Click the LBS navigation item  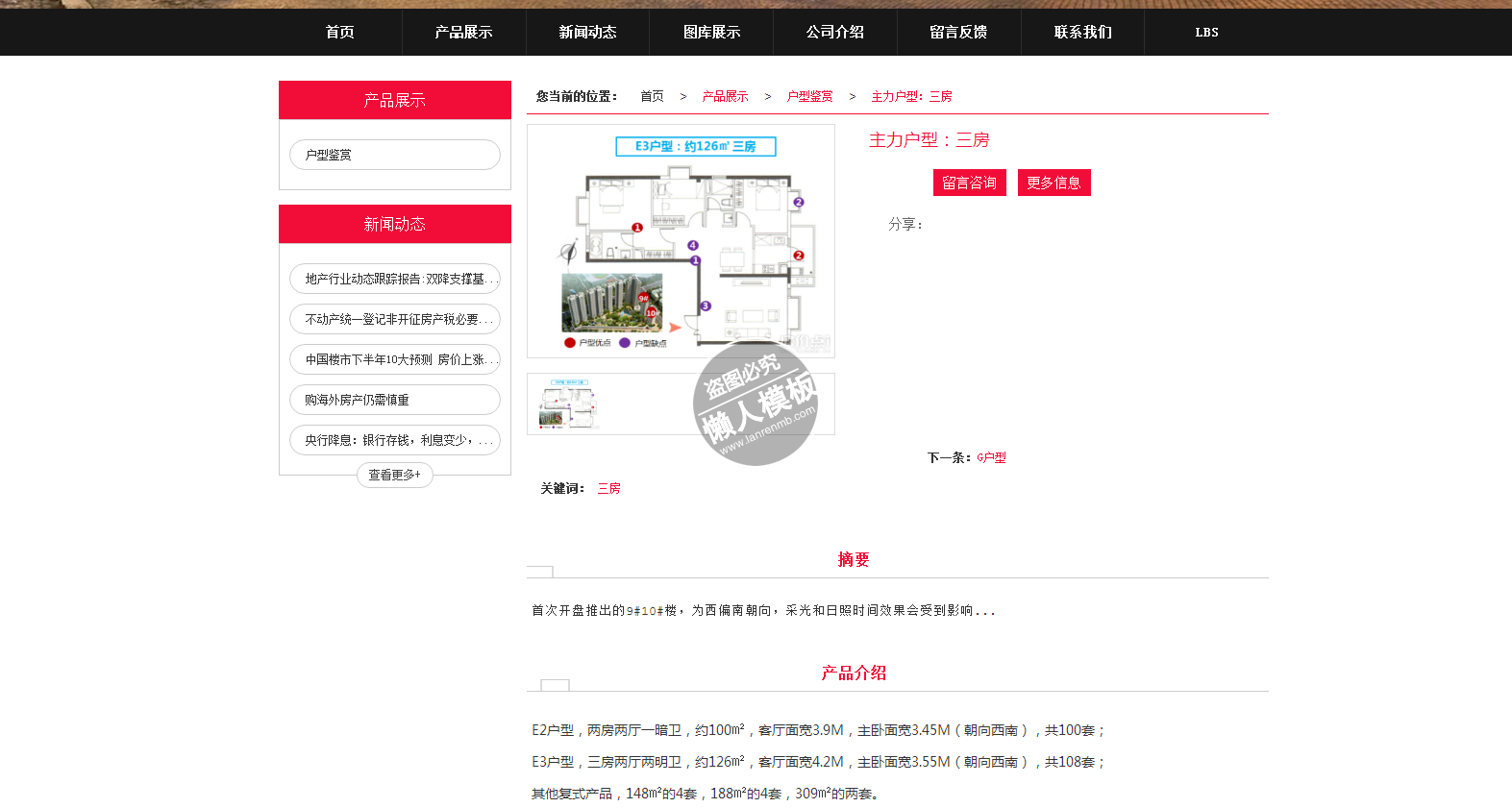[x=1206, y=32]
